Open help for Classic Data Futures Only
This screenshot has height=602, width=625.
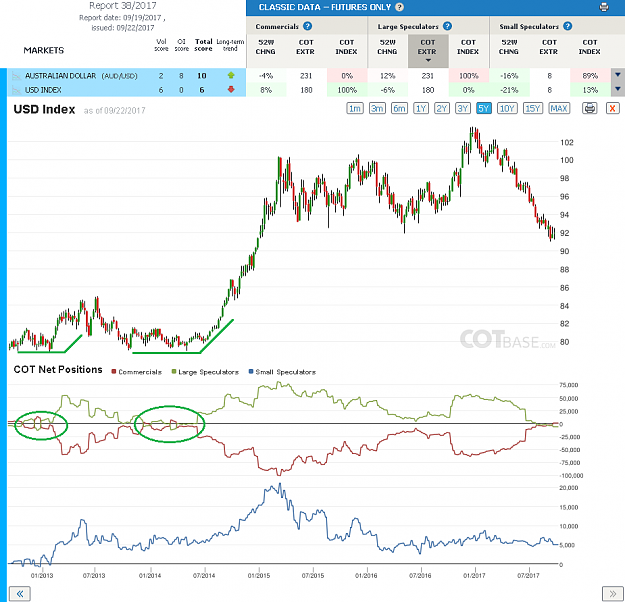[x=399, y=7]
